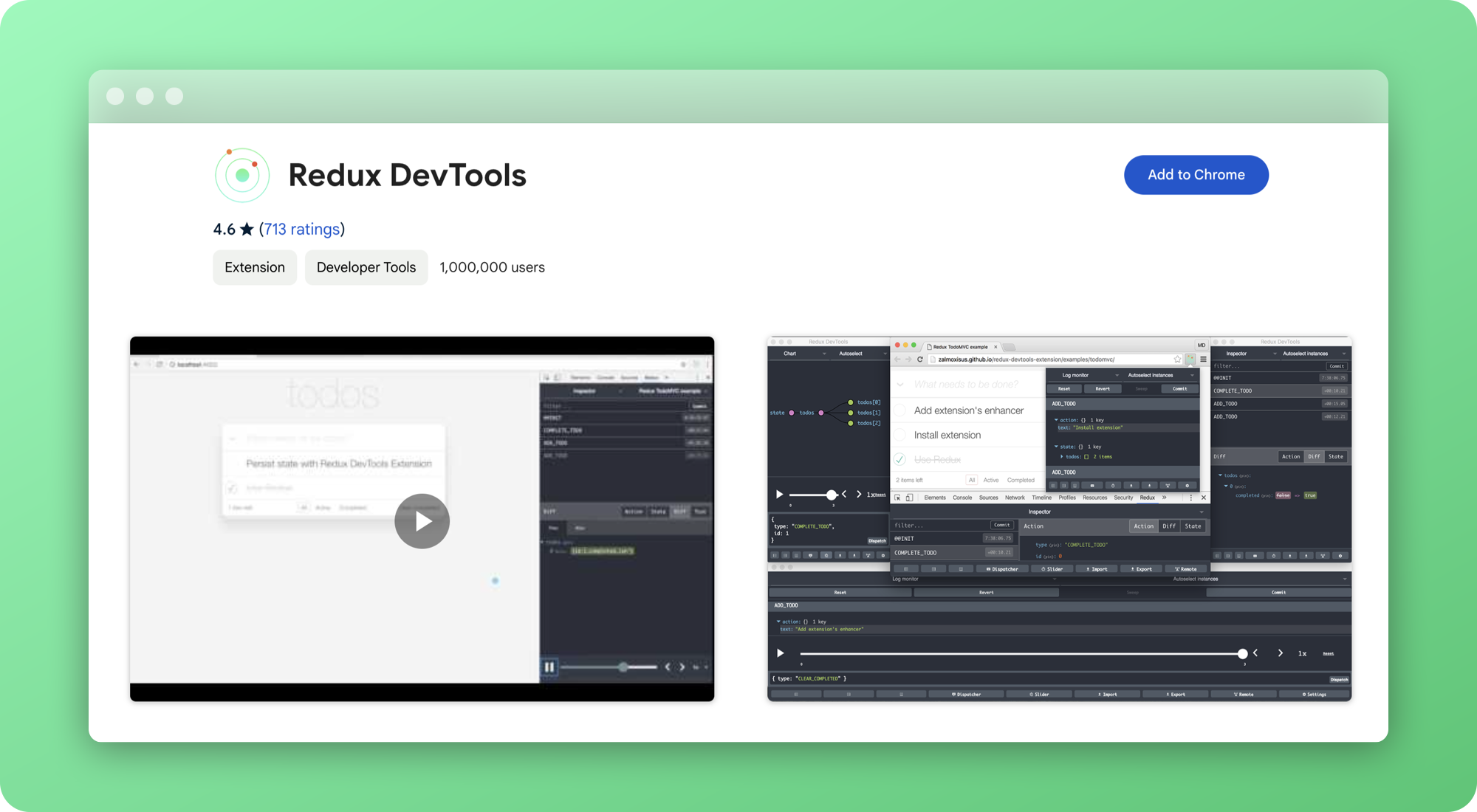Click the playback progress slider handle

(x=1244, y=653)
